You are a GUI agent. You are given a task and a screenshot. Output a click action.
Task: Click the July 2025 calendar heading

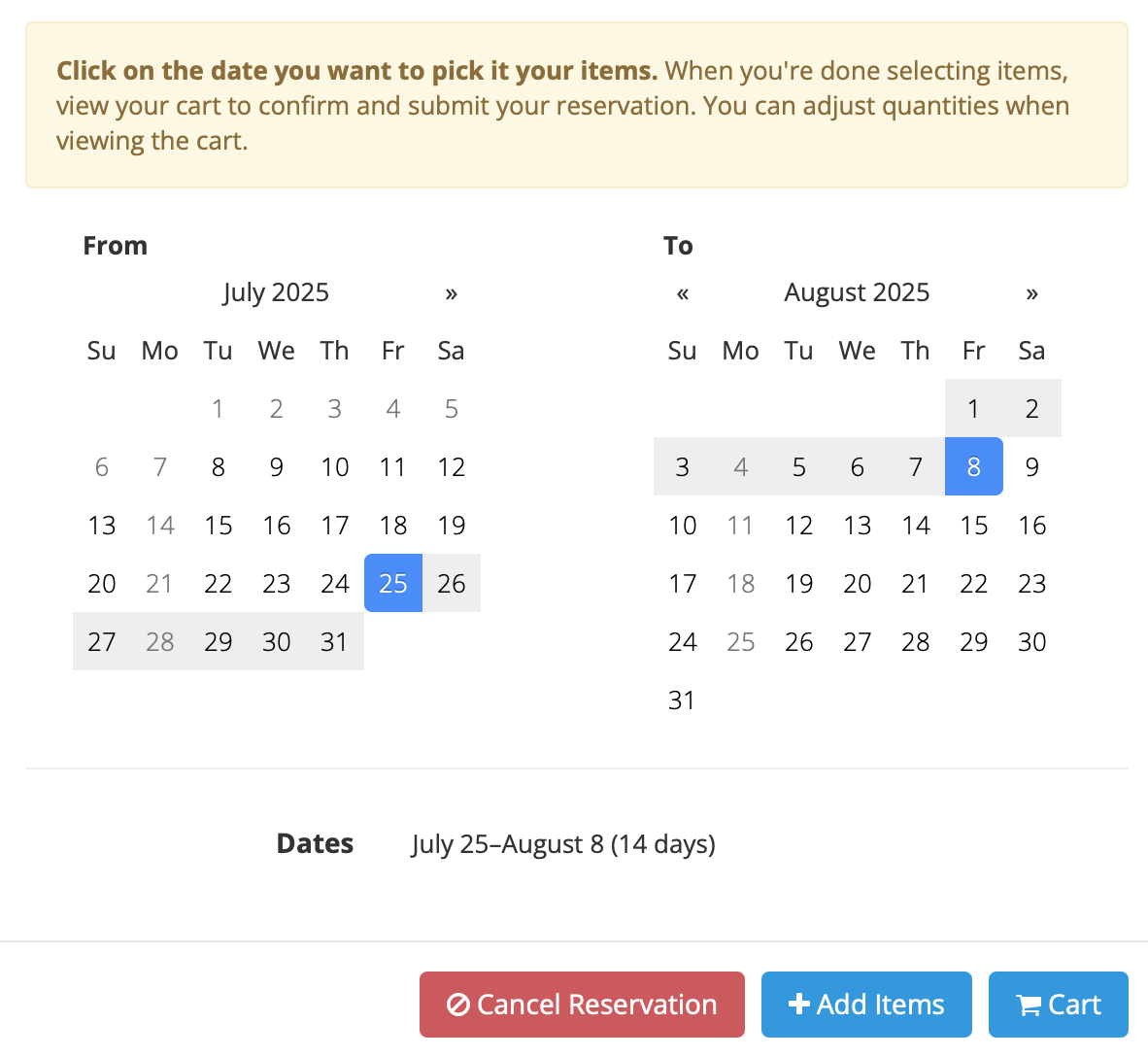pyautogui.click(x=276, y=292)
